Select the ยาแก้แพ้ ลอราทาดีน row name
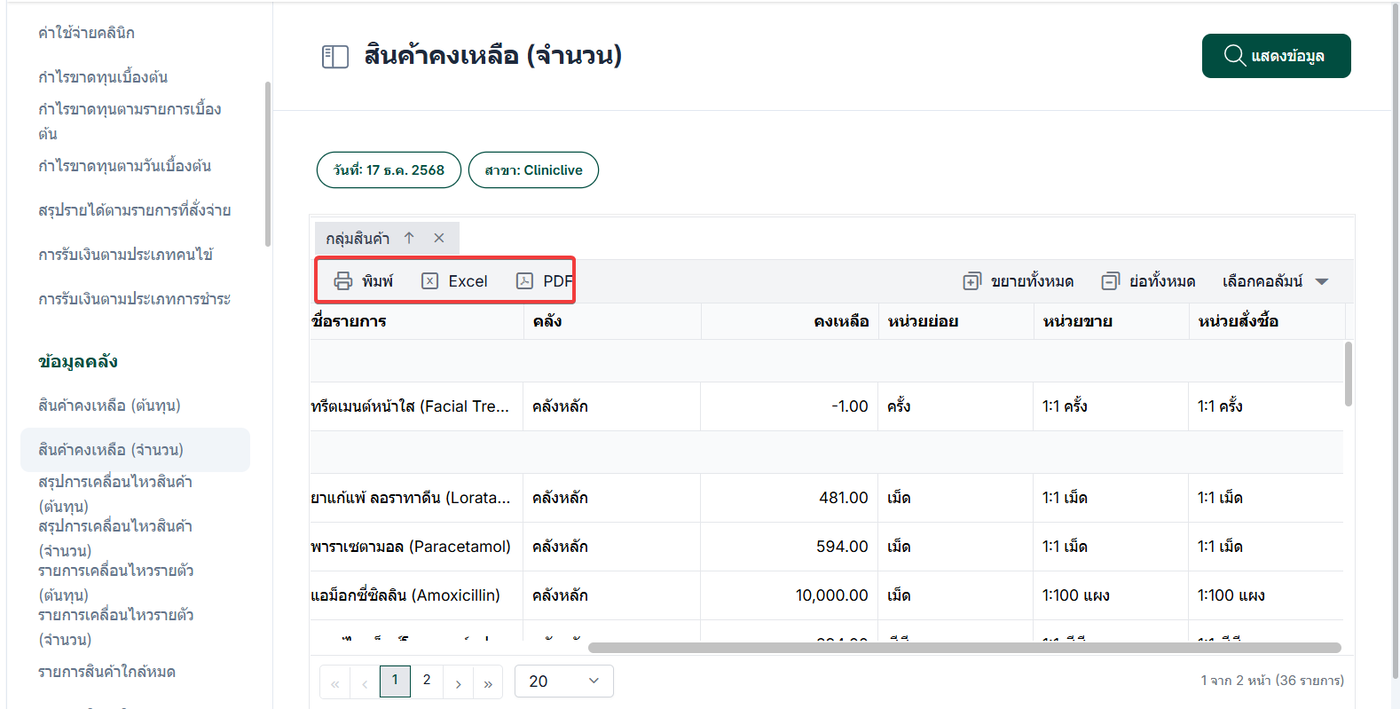The height and width of the screenshot is (709, 1400). coord(412,497)
